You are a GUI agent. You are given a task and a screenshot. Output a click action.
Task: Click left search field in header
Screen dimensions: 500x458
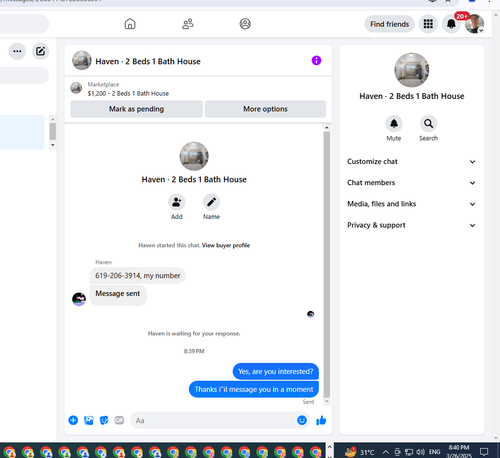(x=23, y=24)
